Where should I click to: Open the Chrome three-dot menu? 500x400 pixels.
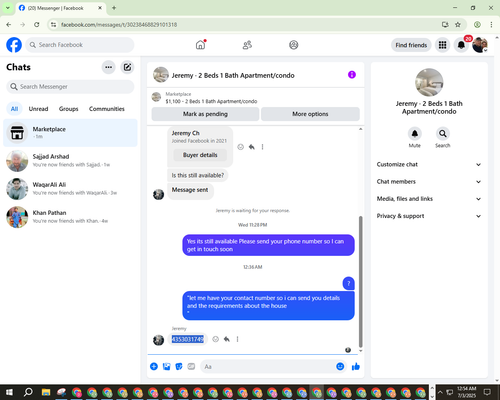[x=491, y=24]
